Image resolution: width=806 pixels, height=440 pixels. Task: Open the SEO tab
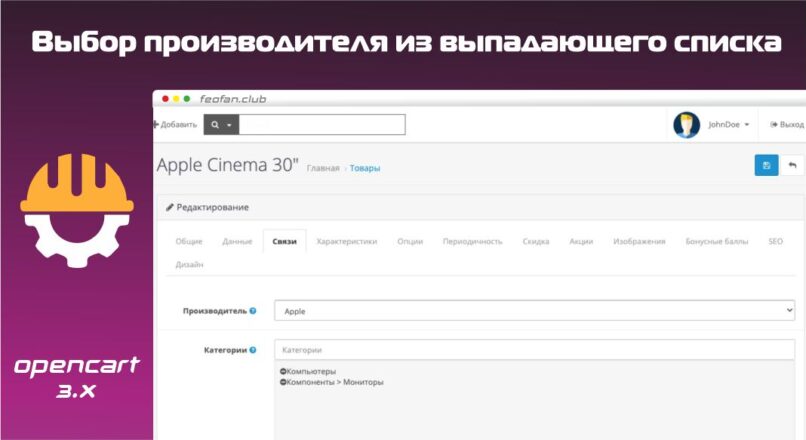[775, 241]
